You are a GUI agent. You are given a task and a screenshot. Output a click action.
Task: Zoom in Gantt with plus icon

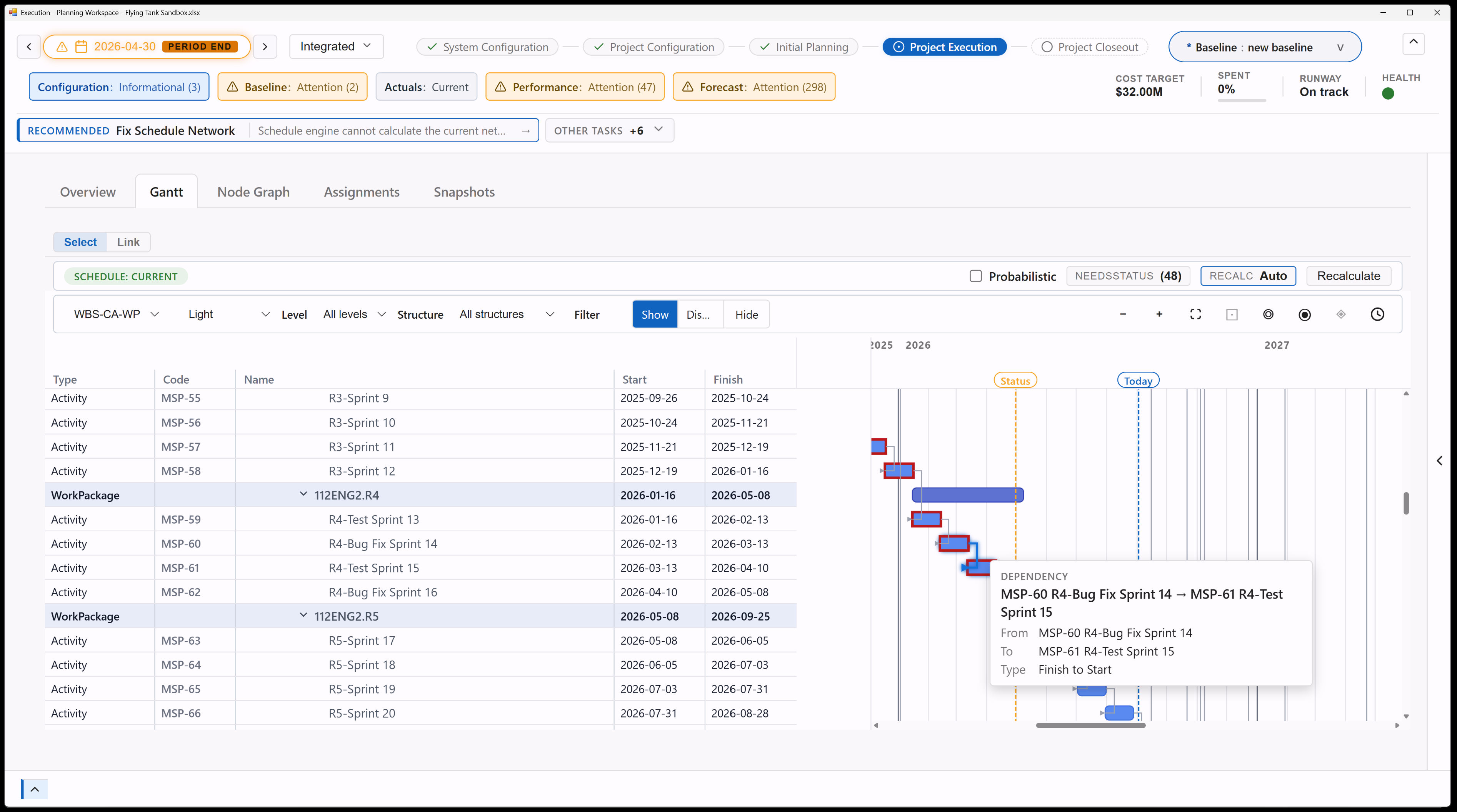(1159, 314)
